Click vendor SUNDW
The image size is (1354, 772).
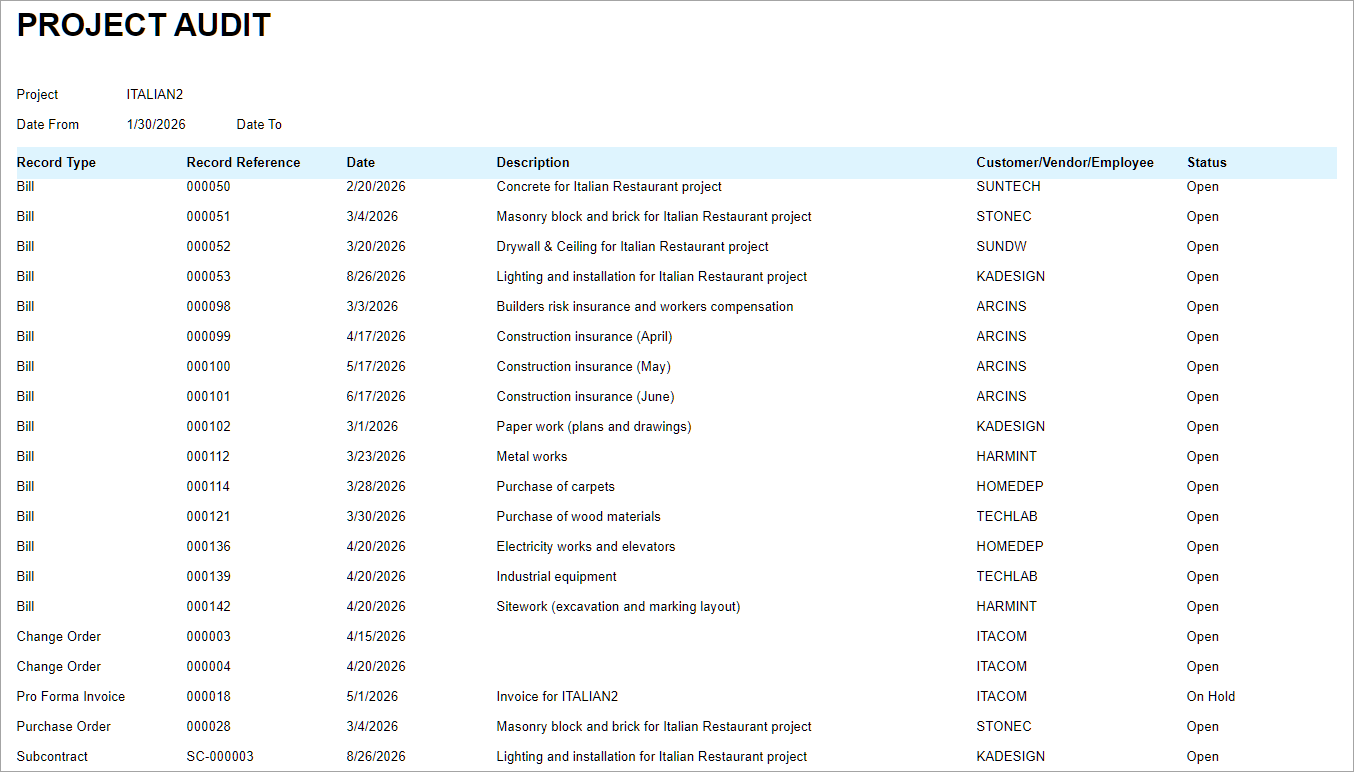click(1001, 246)
